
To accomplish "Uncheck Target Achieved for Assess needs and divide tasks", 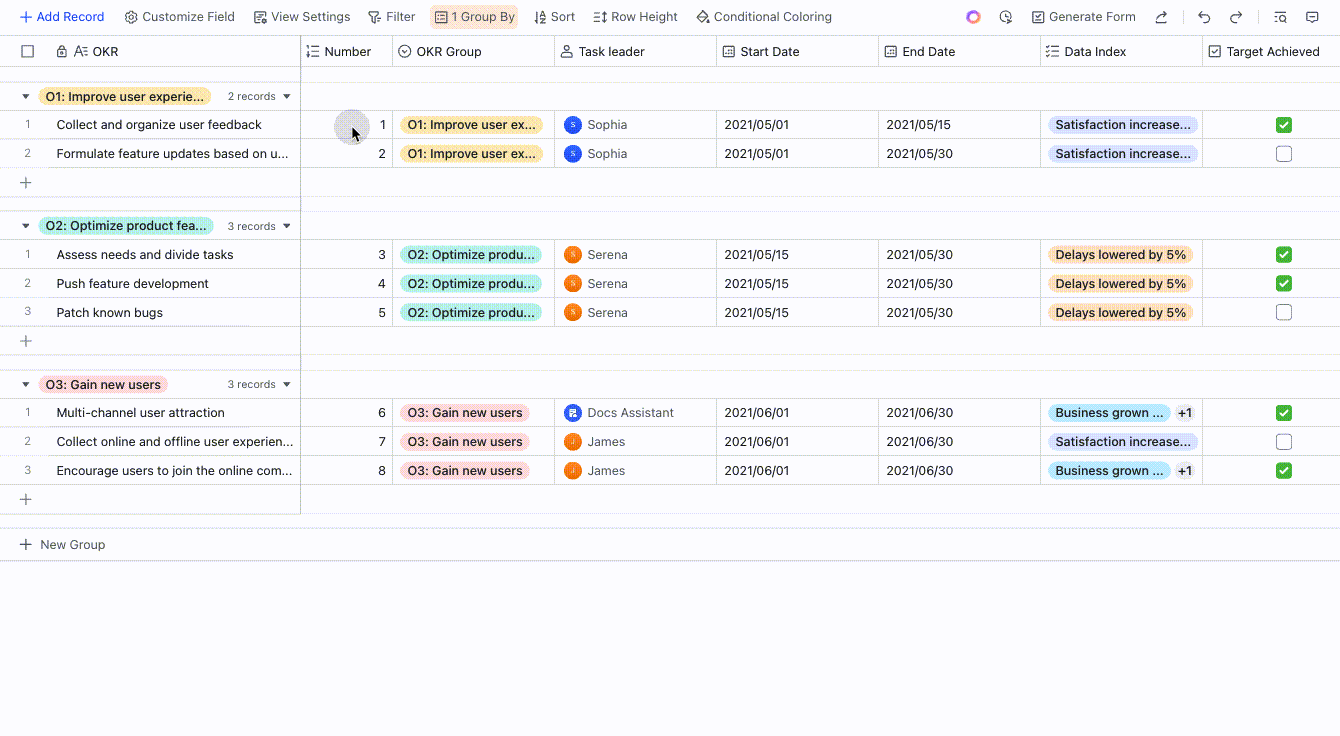I will (1284, 255).
